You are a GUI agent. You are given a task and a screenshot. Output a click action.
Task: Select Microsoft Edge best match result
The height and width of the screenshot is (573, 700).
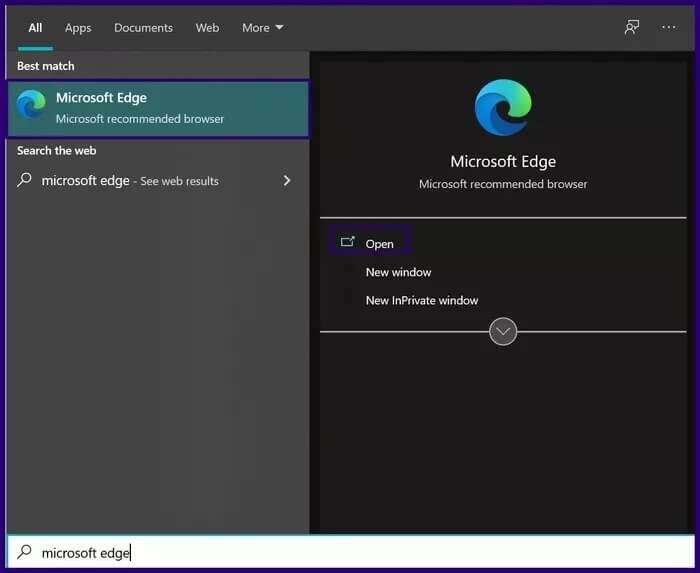click(x=158, y=108)
